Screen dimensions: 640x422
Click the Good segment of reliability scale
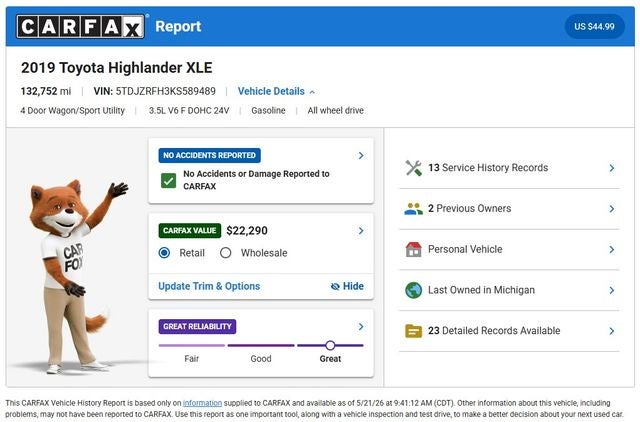coord(261,345)
